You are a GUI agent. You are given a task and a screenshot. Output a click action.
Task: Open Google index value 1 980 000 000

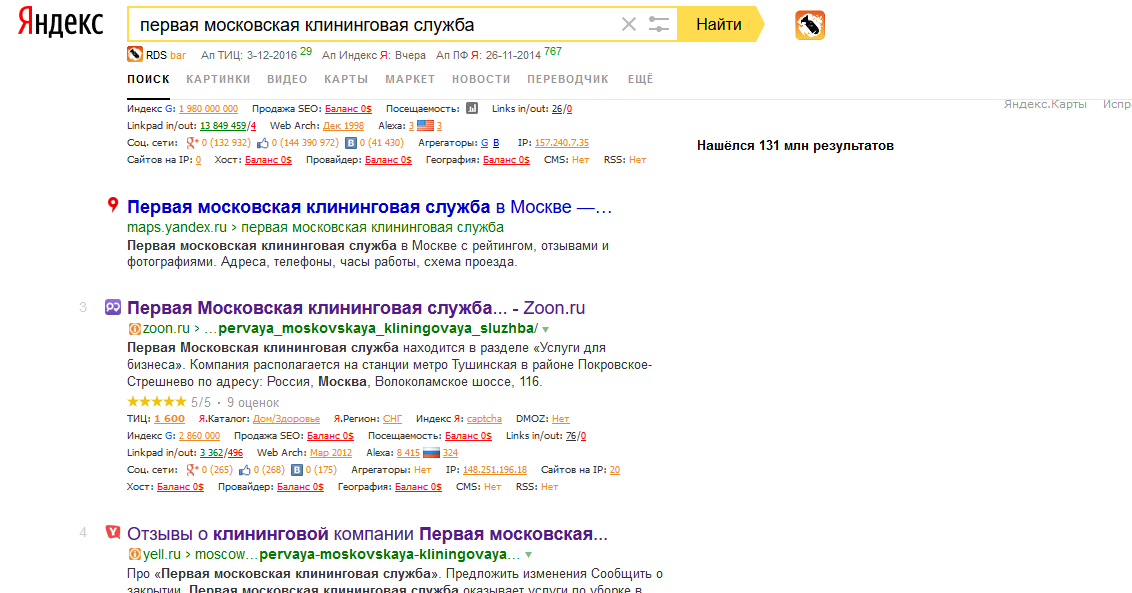(208, 109)
